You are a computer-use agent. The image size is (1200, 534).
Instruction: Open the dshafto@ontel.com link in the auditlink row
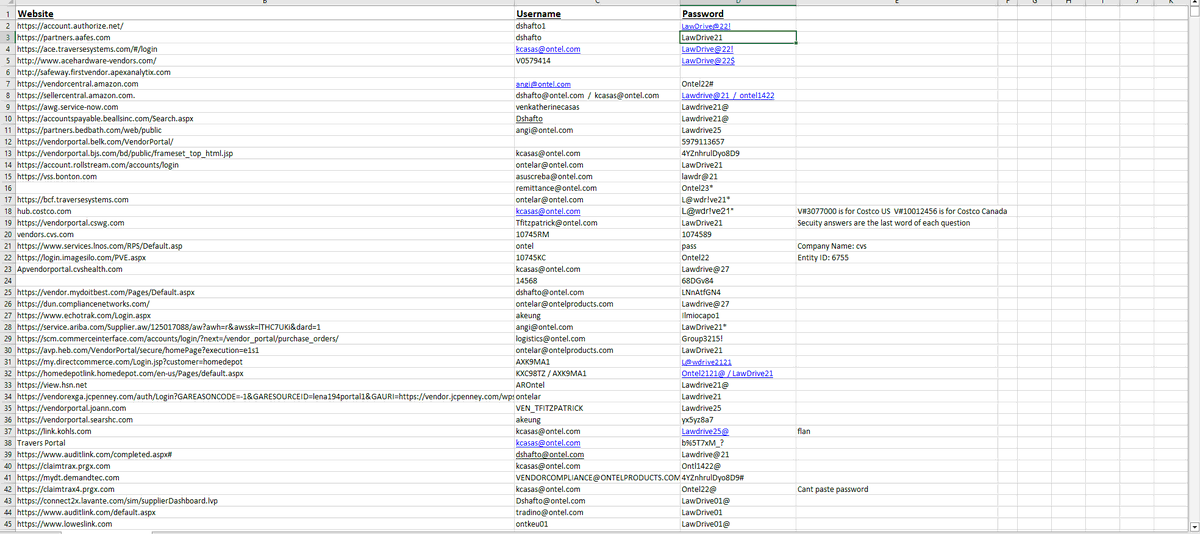click(549, 455)
